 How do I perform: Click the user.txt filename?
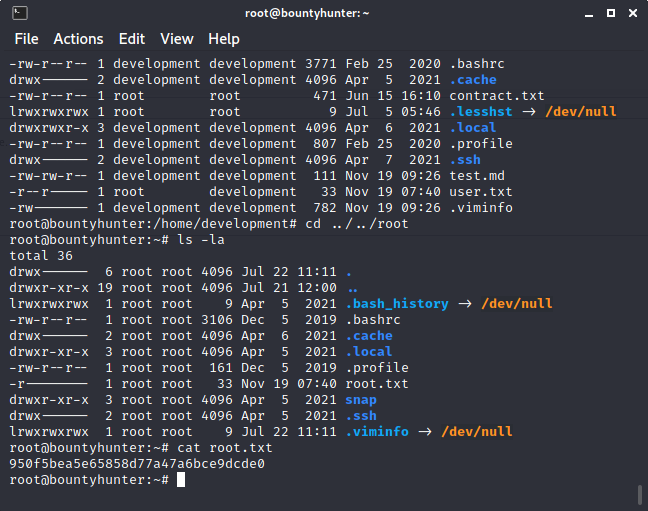pyautogui.click(x=481, y=192)
